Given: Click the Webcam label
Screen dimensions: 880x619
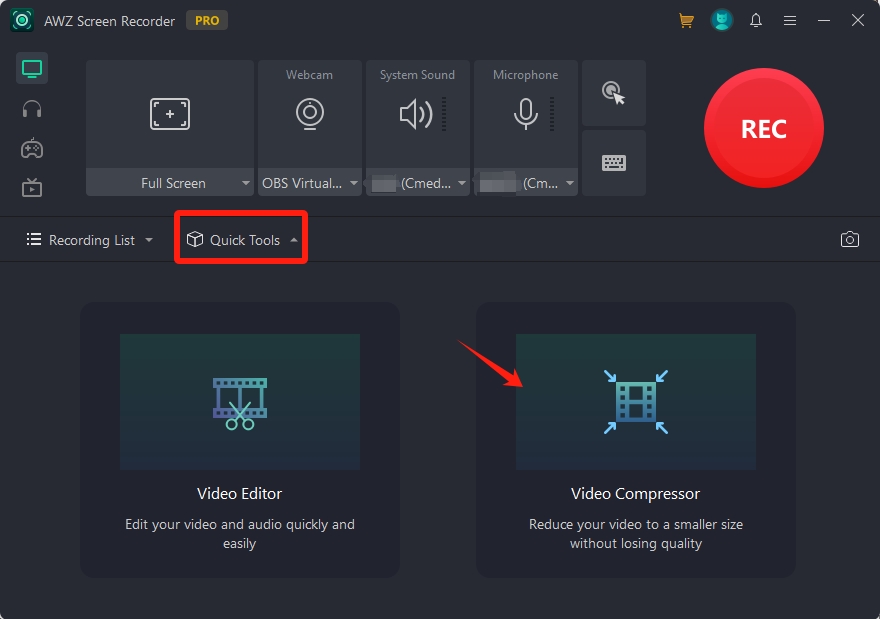Looking at the screenshot, I should click(309, 75).
